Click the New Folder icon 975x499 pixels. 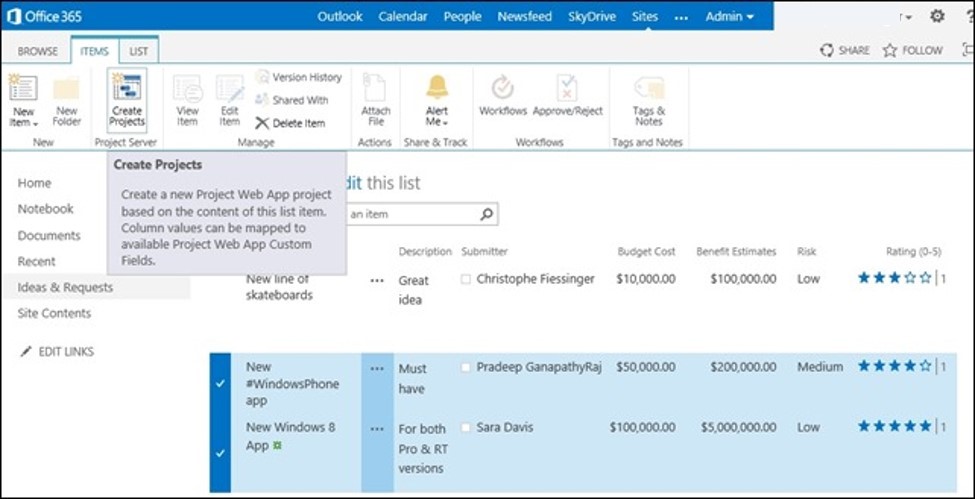[x=67, y=88]
